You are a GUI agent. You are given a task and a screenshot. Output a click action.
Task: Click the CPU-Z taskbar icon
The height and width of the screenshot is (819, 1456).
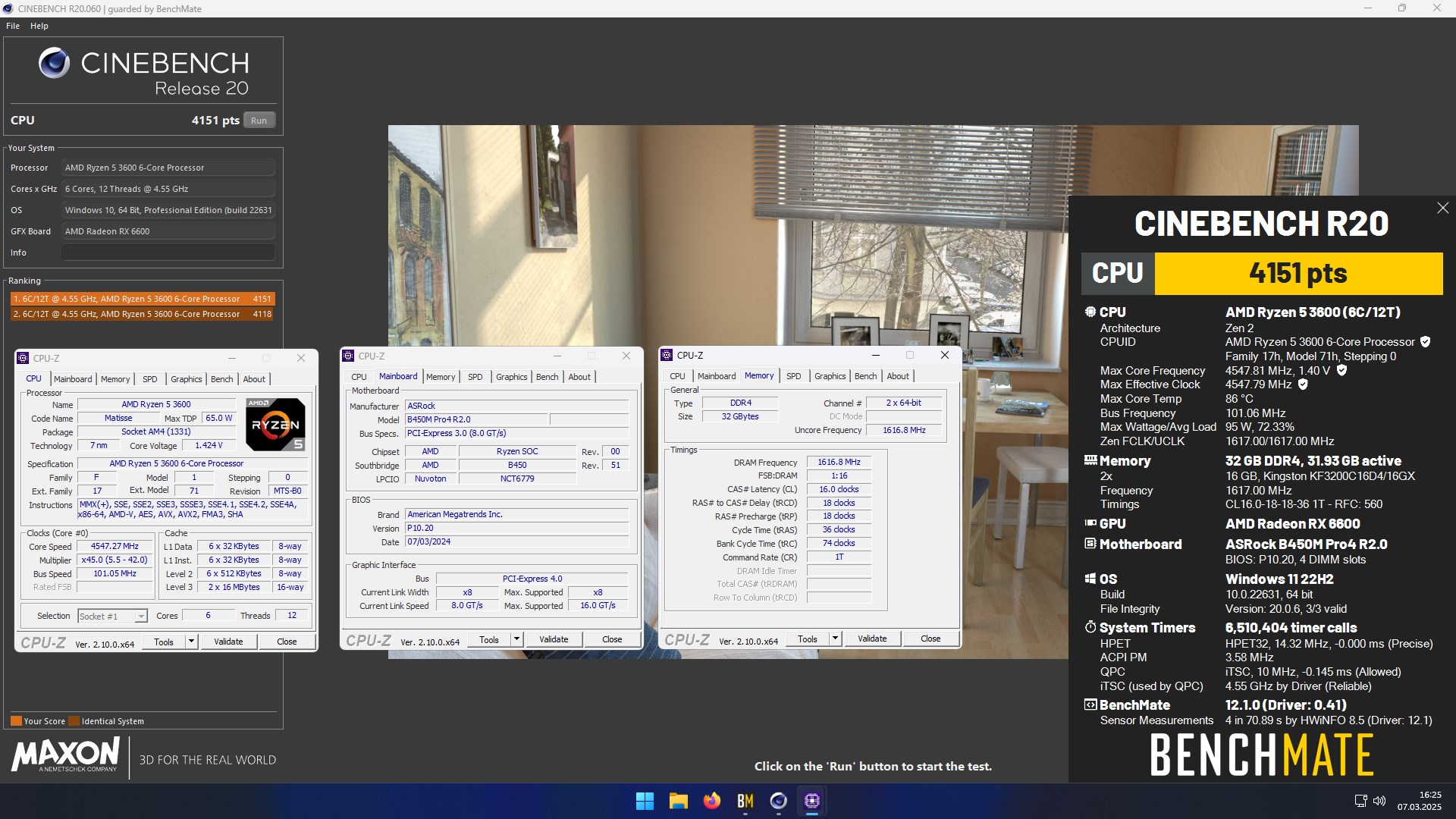coord(811,801)
